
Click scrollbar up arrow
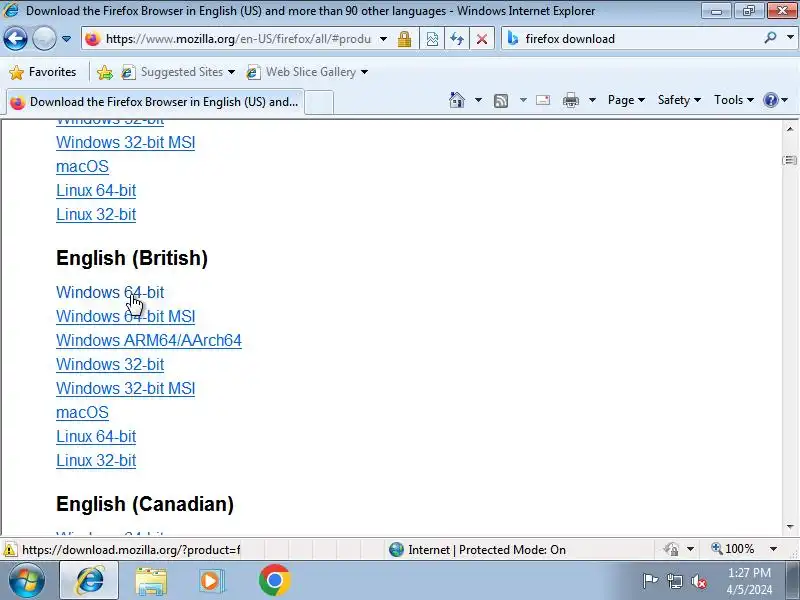[790, 129]
